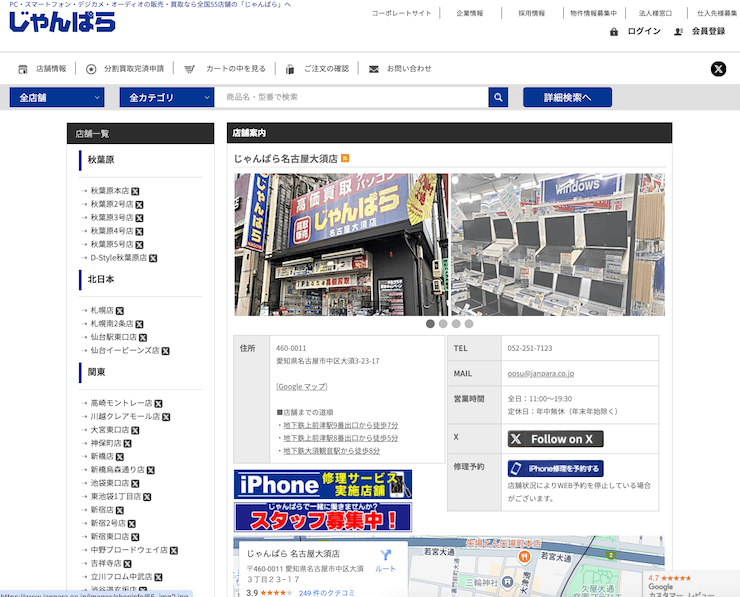Open 札幌南2条店 store link
Image resolution: width=740 pixels, height=597 pixels.
112,324
